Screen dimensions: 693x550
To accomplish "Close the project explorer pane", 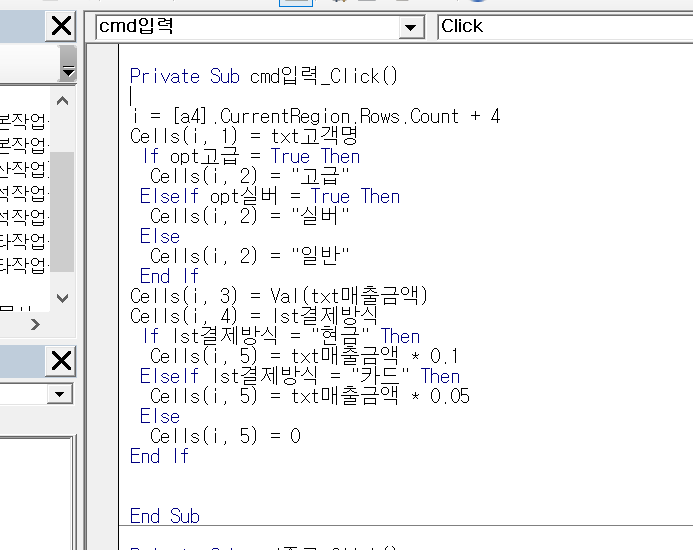I will tap(61, 27).
